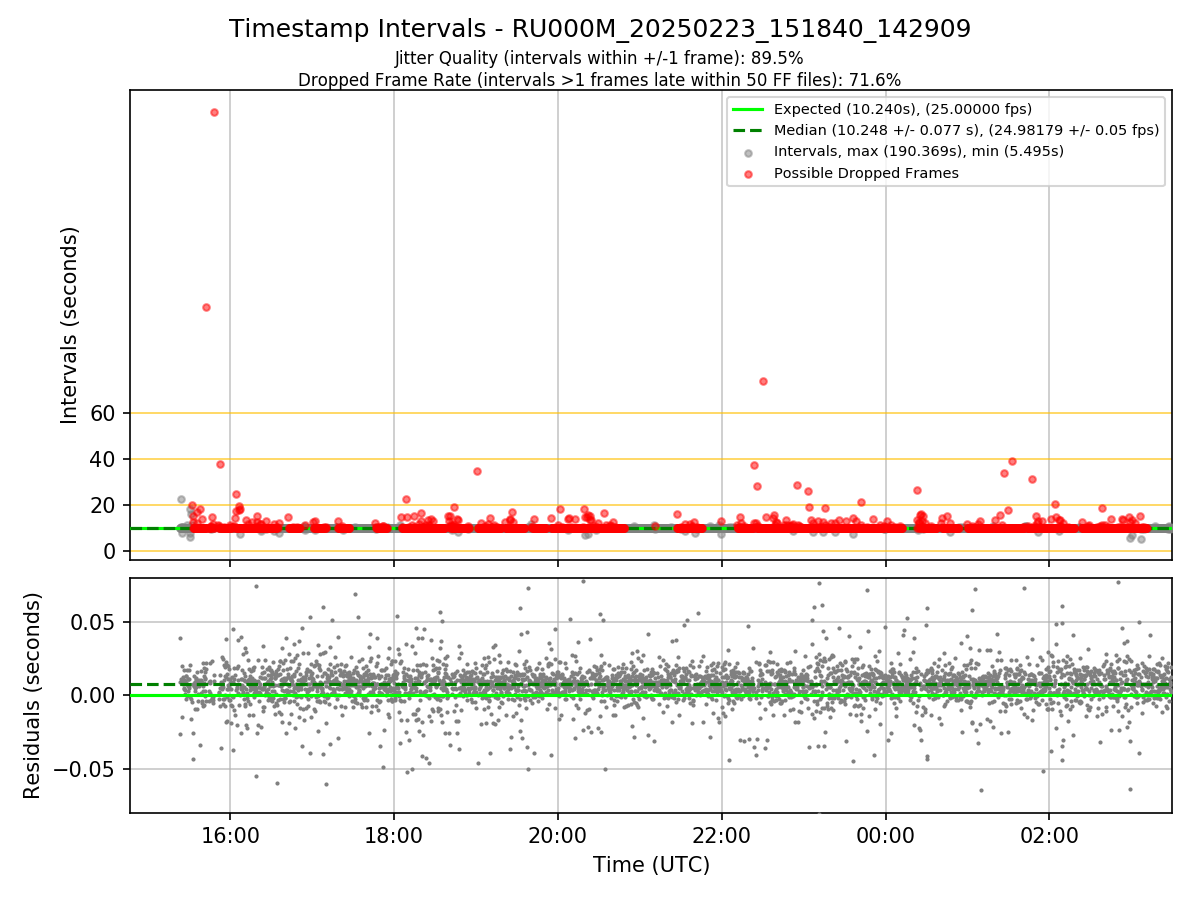Click the gray interval point near 22 seconds at far left
Screen dimensions: 1200x900
tap(181, 499)
